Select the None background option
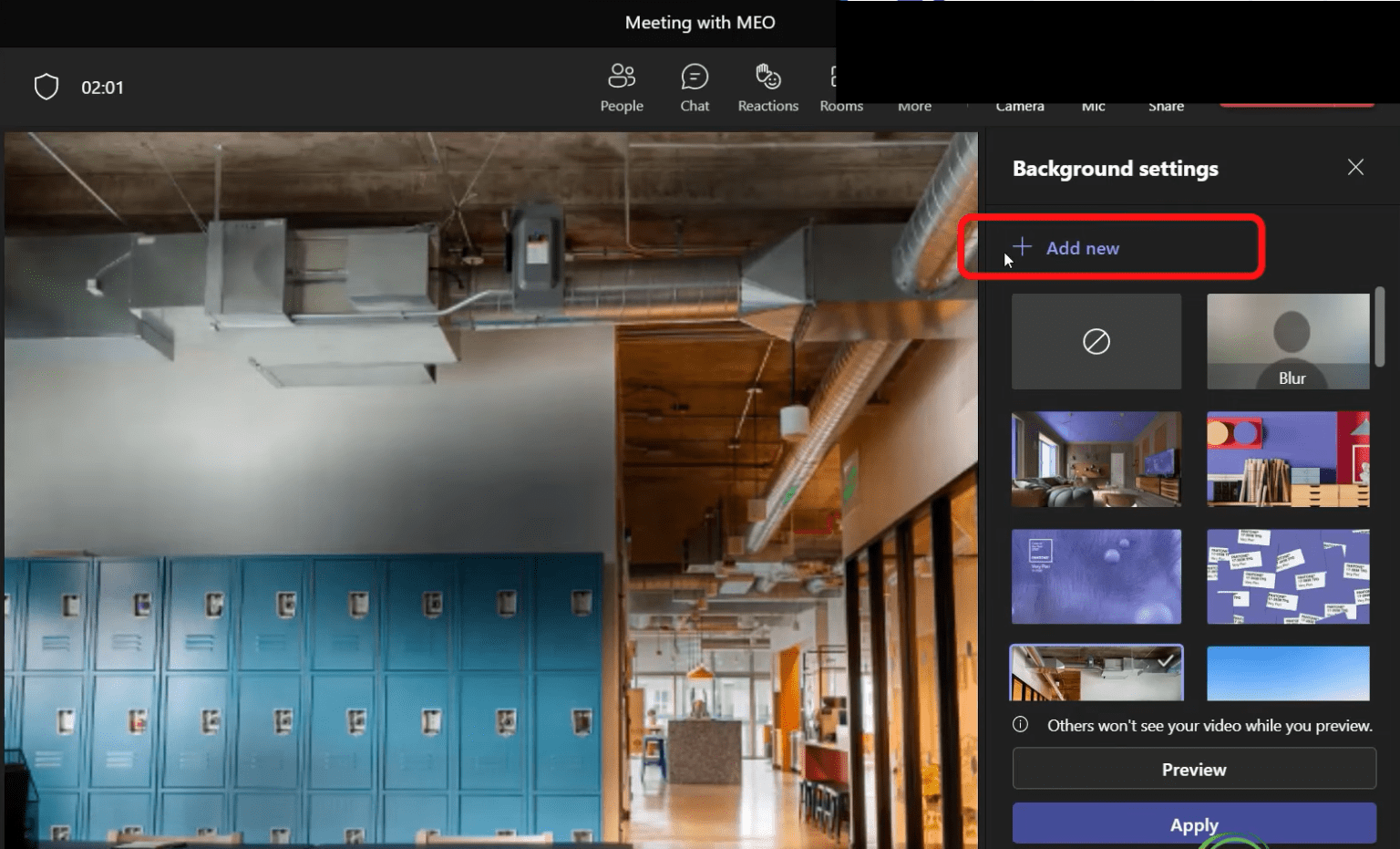Image resolution: width=1400 pixels, height=849 pixels. pyautogui.click(x=1096, y=341)
